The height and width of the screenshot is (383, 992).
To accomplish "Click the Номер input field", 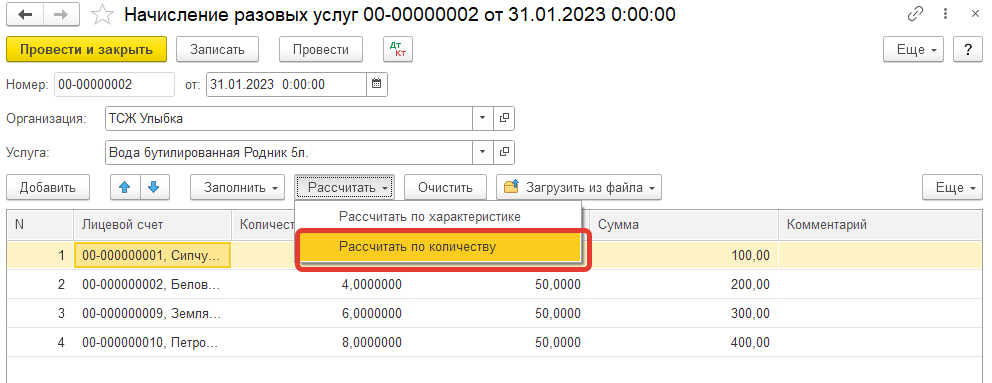I will 115,84.
